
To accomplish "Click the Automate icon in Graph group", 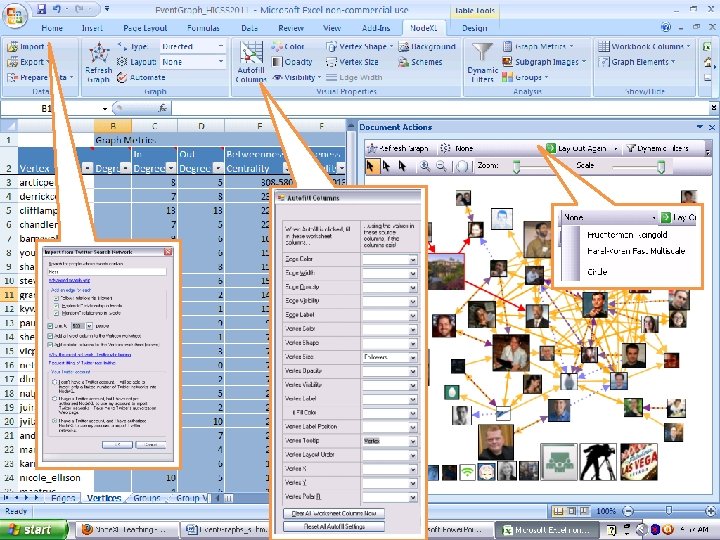I will coord(122,77).
